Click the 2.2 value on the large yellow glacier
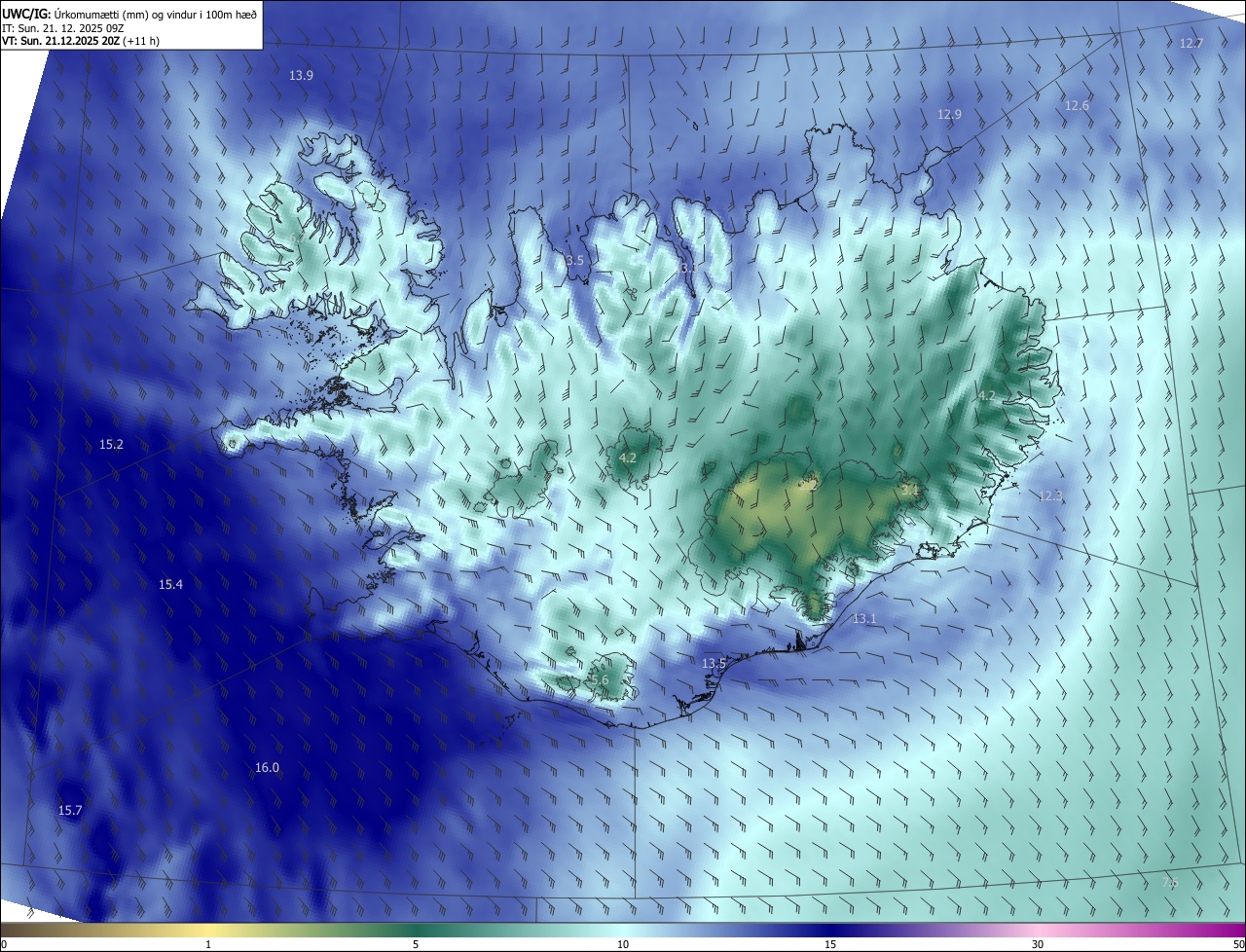Screen dimensions: 1246x952 tap(810, 484)
